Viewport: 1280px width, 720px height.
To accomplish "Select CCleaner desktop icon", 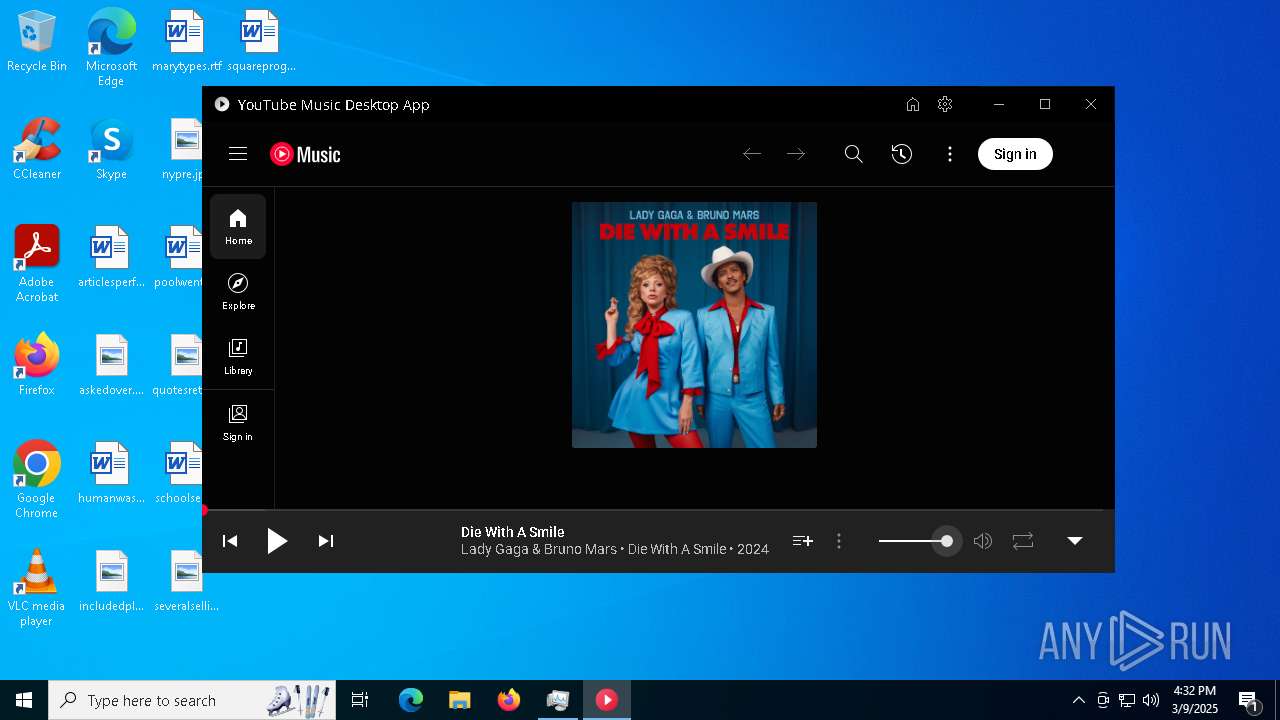I will (37, 149).
